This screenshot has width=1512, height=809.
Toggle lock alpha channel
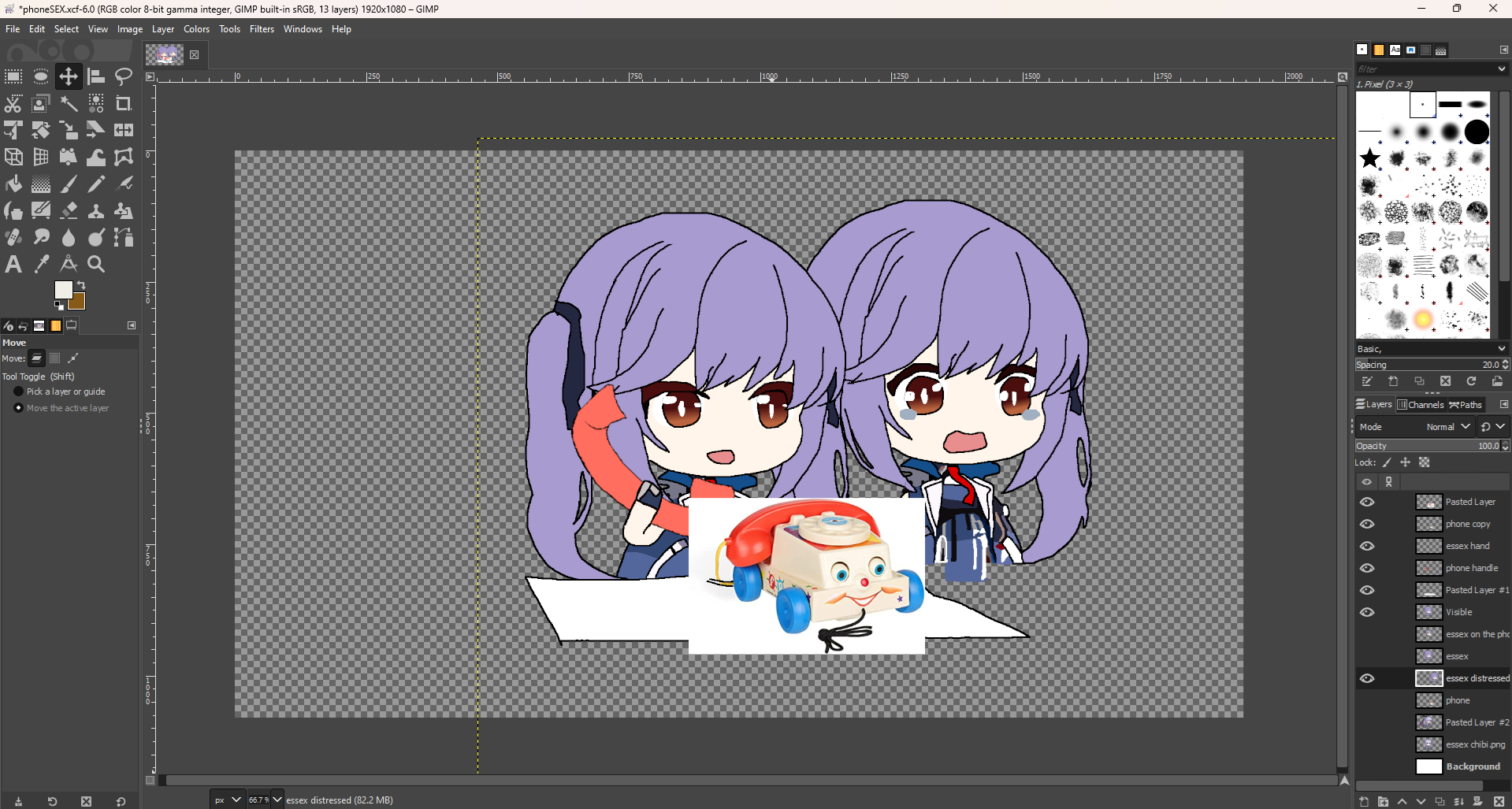tap(1425, 462)
